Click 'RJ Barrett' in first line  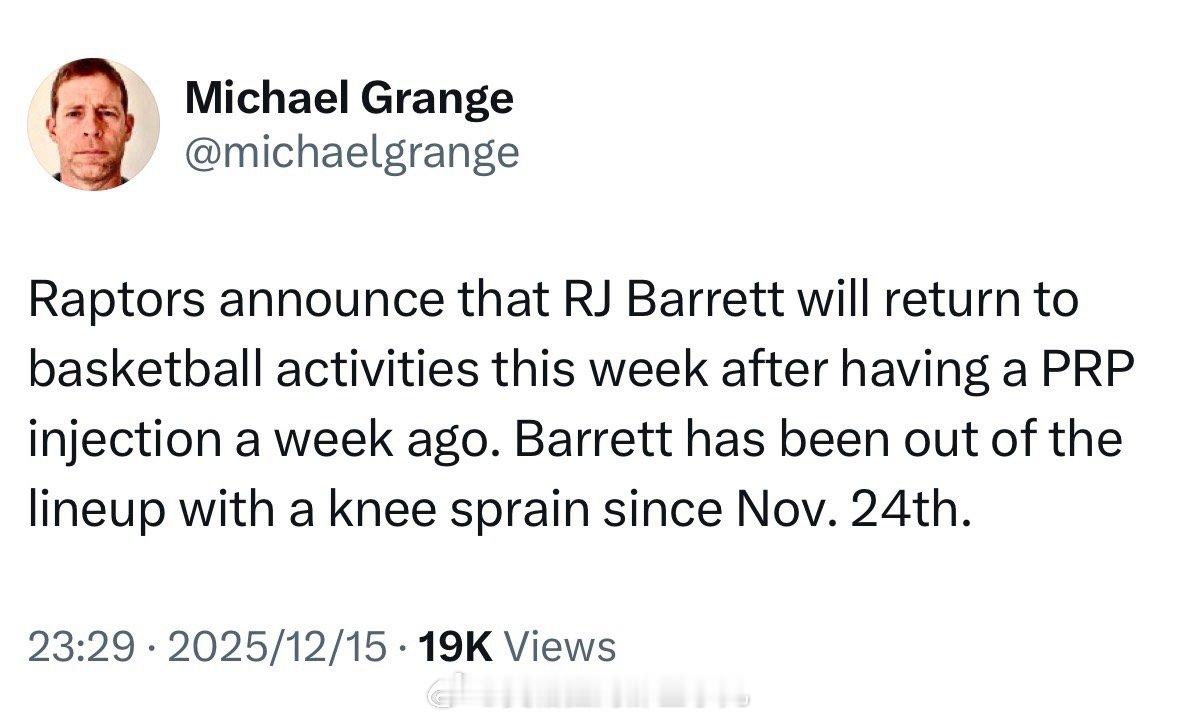coord(674,298)
